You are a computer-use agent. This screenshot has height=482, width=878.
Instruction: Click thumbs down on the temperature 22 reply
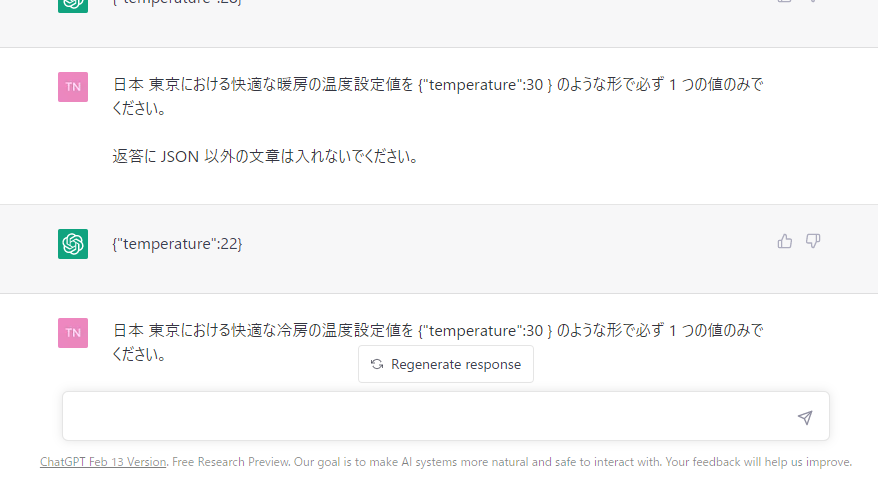pyautogui.click(x=813, y=241)
